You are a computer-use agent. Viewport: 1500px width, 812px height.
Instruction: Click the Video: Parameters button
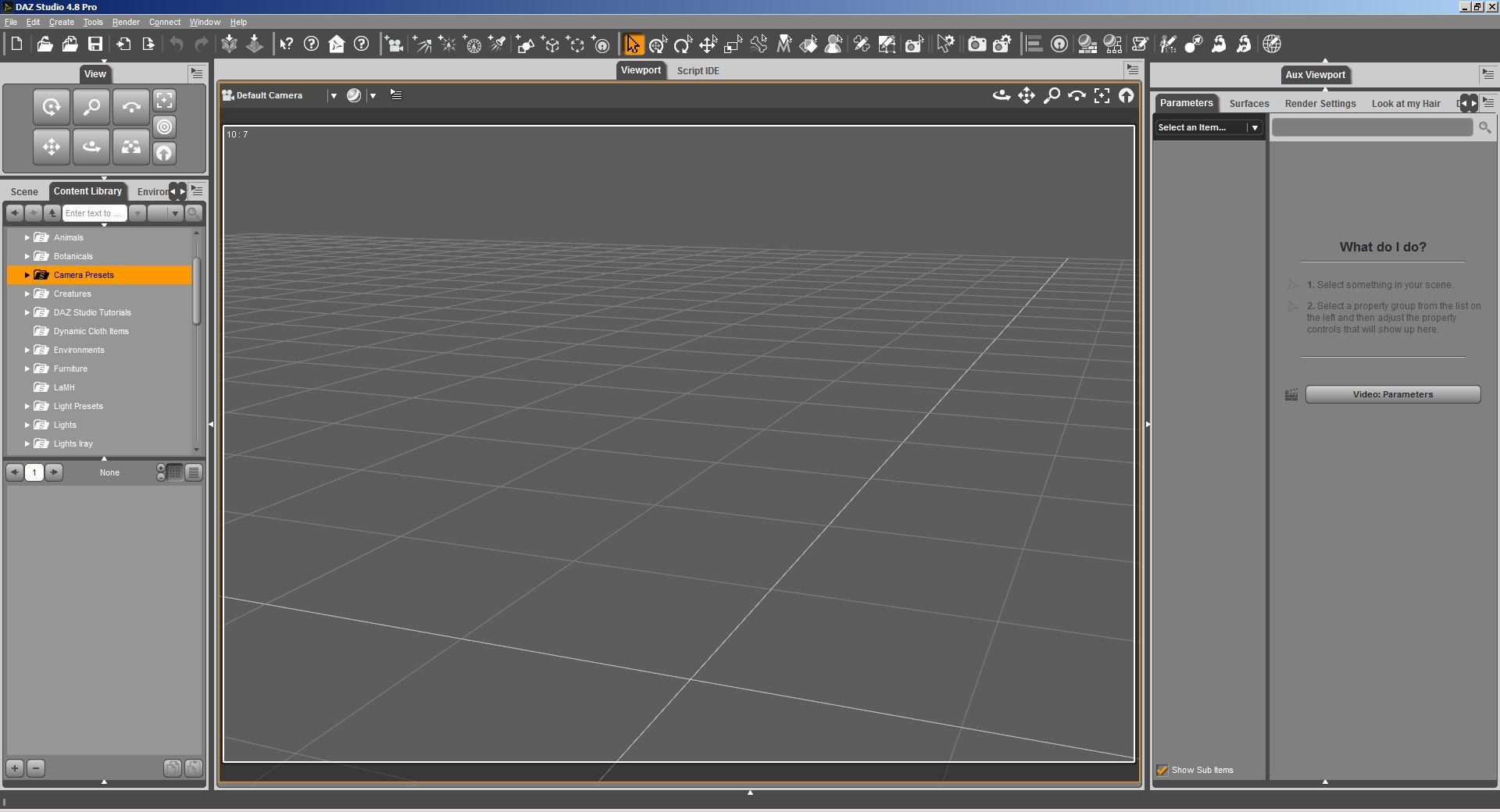click(x=1393, y=394)
